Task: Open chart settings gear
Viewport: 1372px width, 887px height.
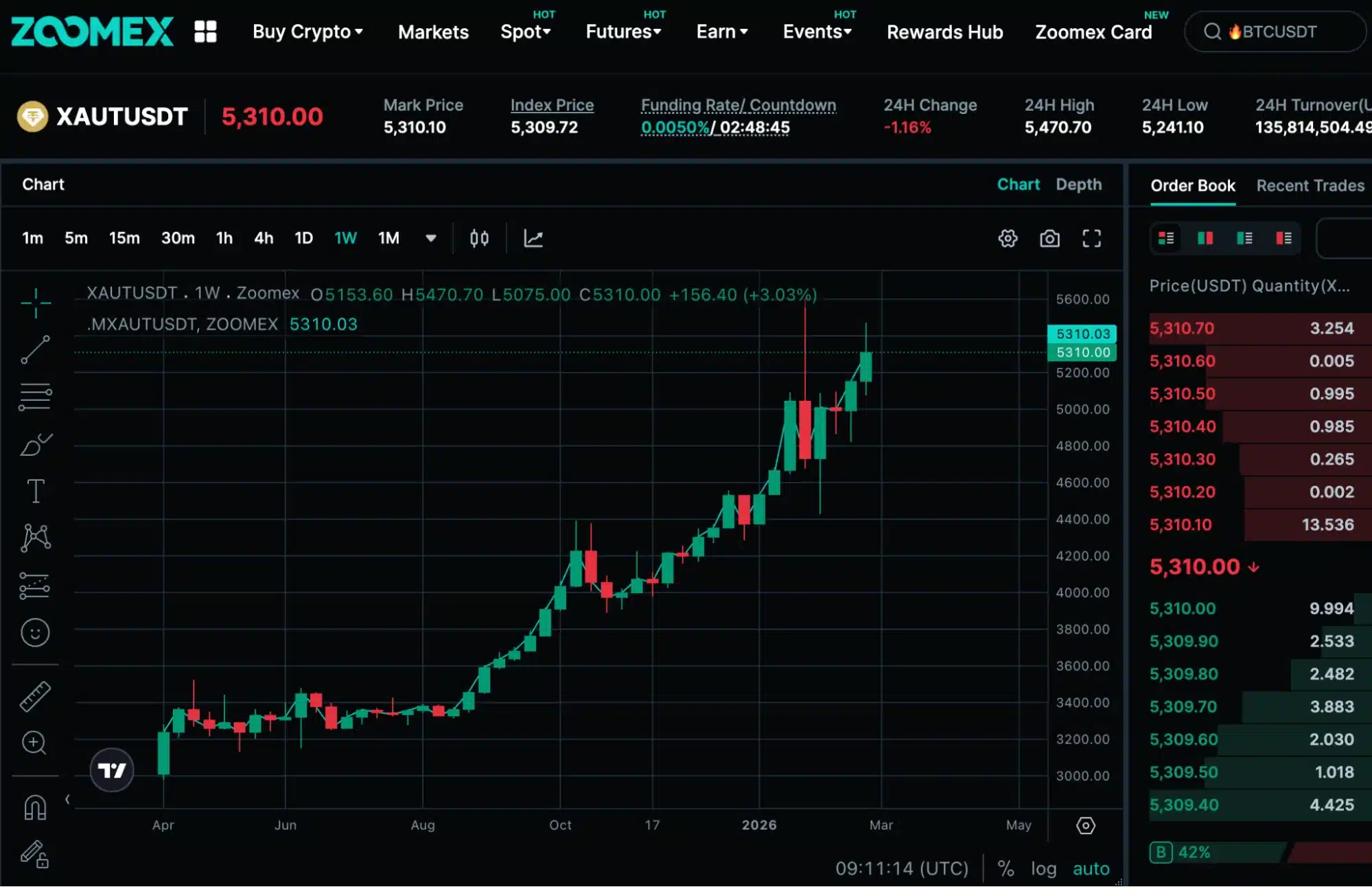Action: (1008, 238)
